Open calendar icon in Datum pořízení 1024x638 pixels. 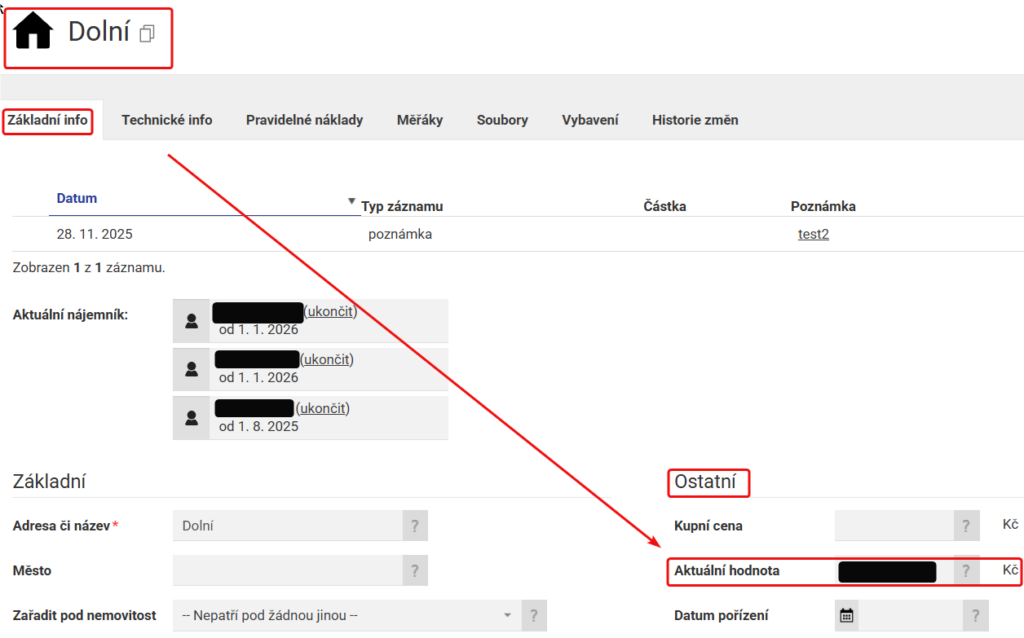(847, 616)
